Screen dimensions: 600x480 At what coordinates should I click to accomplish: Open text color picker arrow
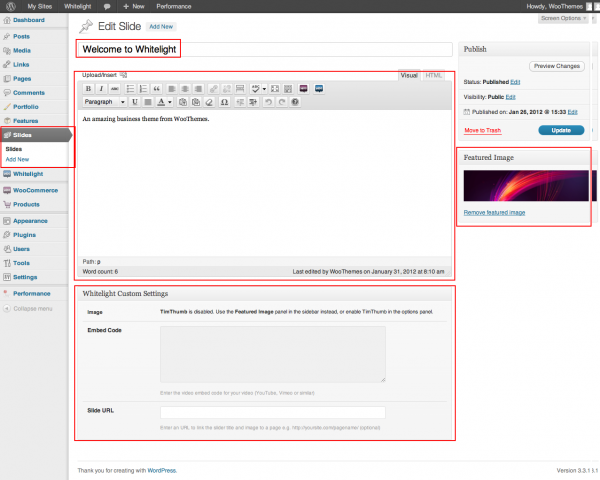(x=170, y=102)
